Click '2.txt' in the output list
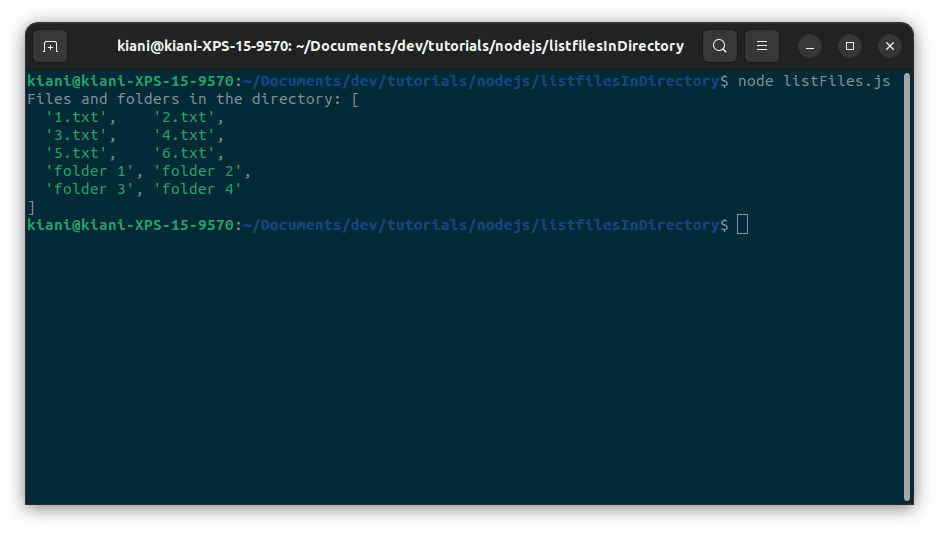 pos(184,117)
